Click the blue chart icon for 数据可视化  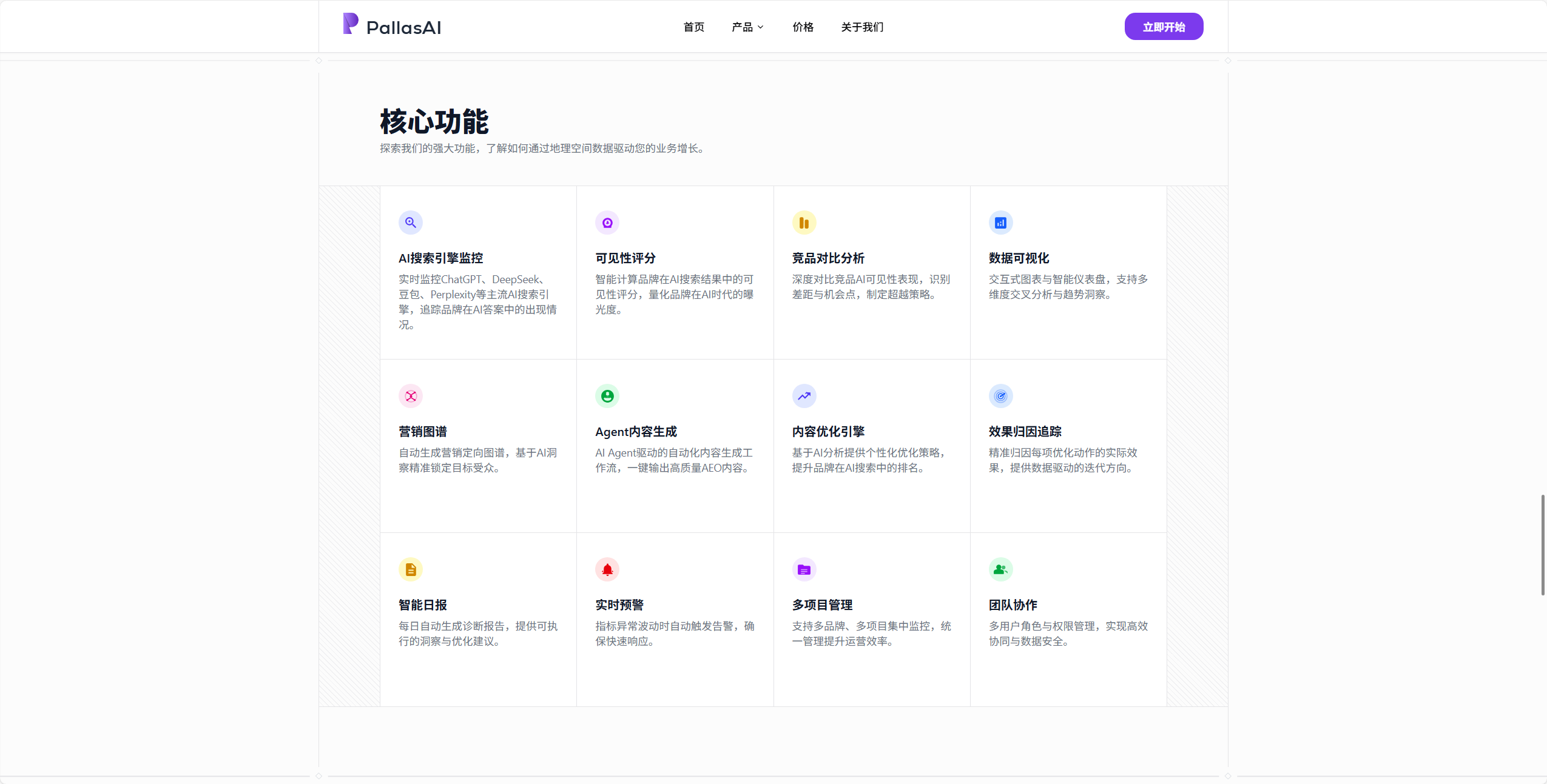pos(1001,223)
